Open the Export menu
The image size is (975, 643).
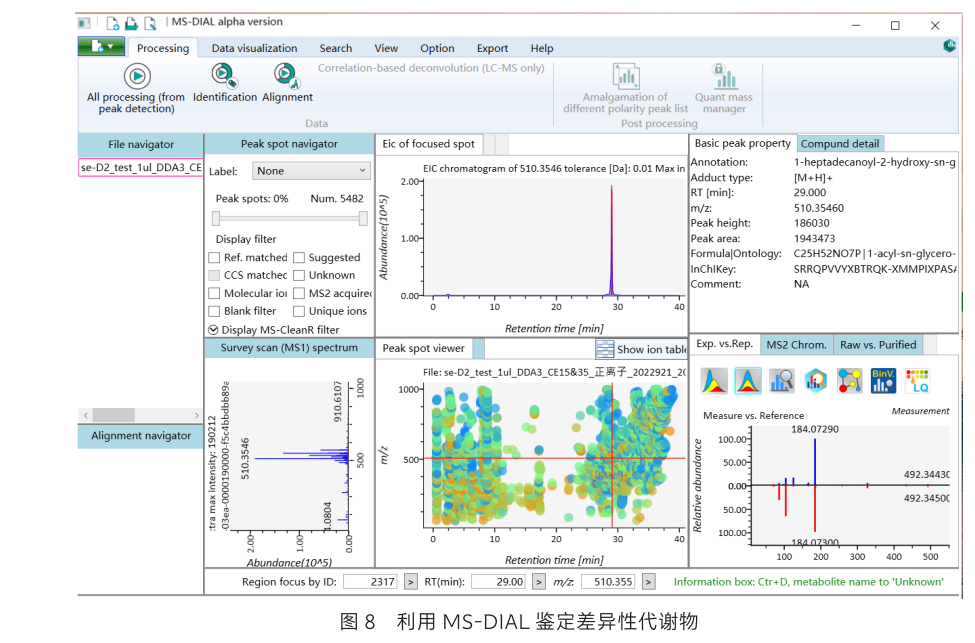(492, 48)
